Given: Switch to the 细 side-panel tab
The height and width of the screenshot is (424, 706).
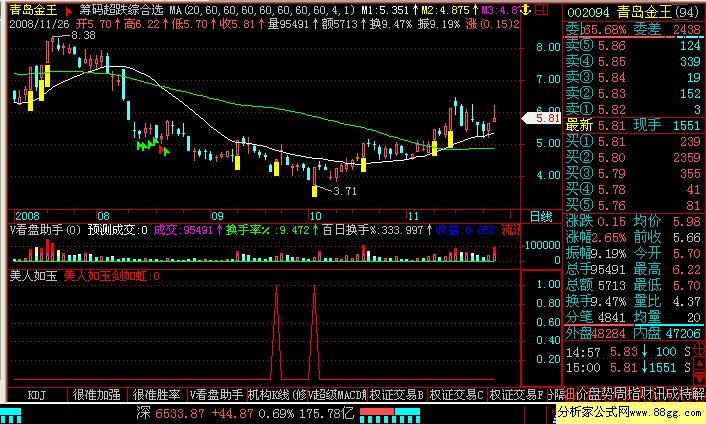Looking at the screenshot, I should point(569,394).
